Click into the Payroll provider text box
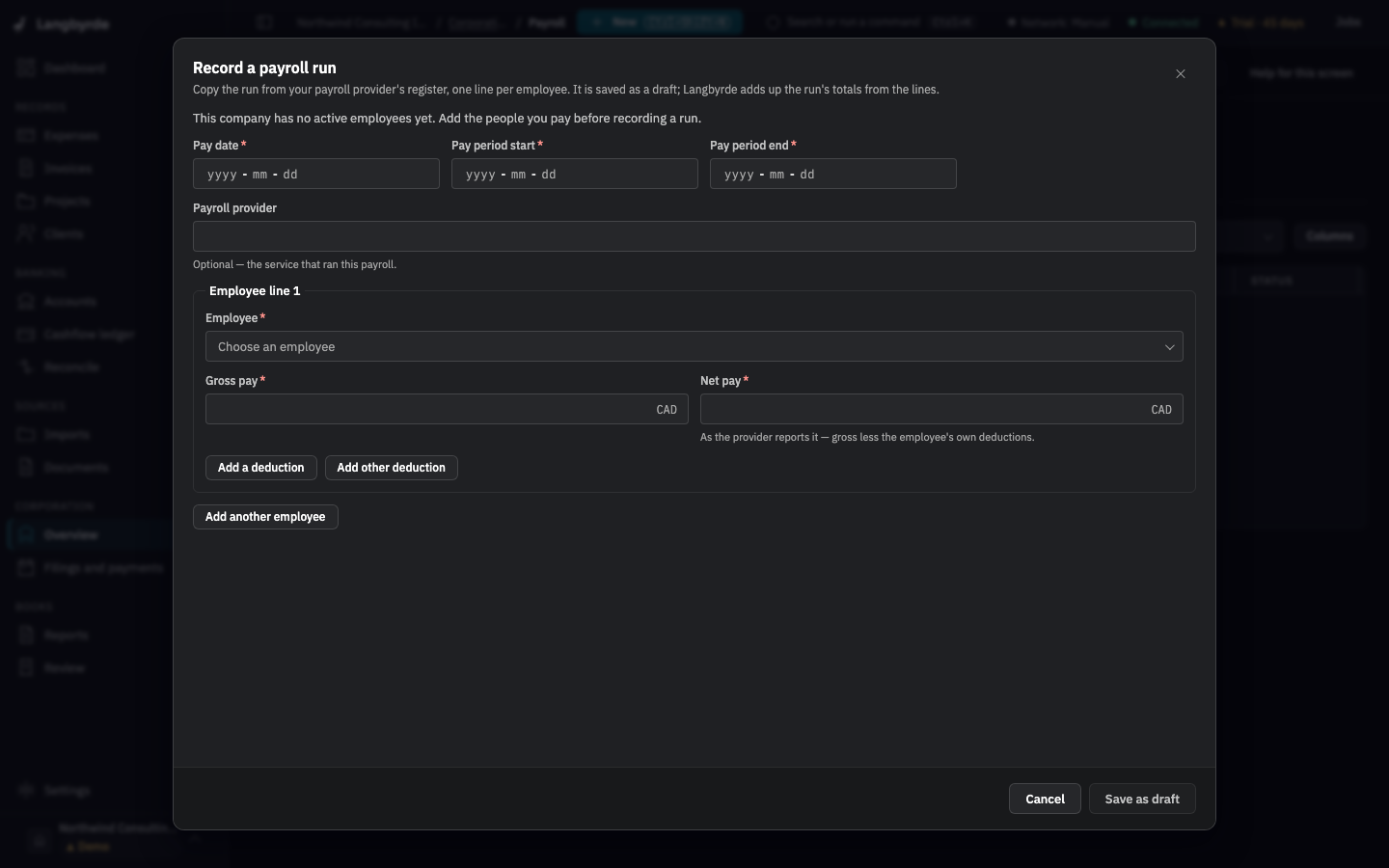 694,236
